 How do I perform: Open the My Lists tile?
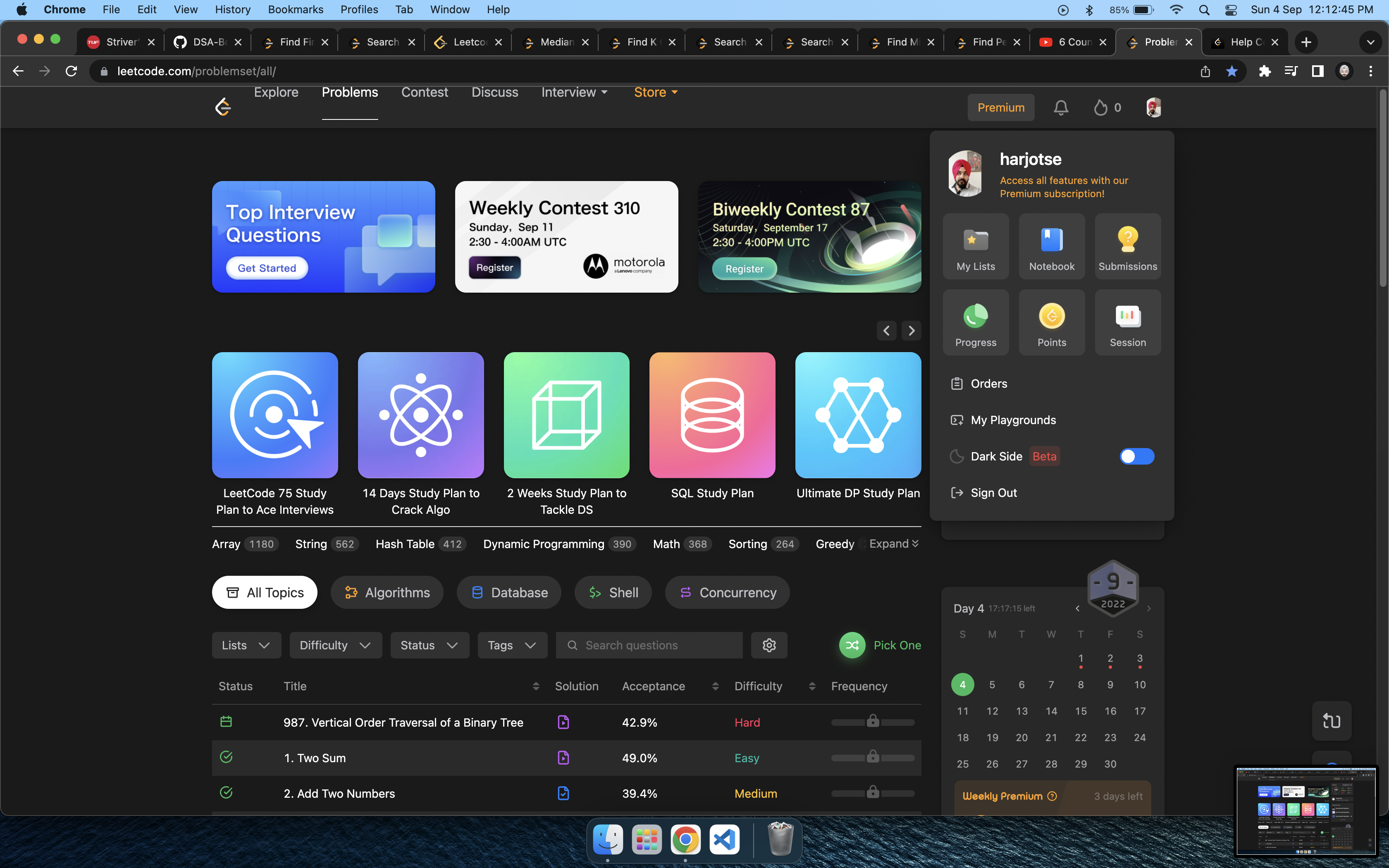(x=976, y=247)
